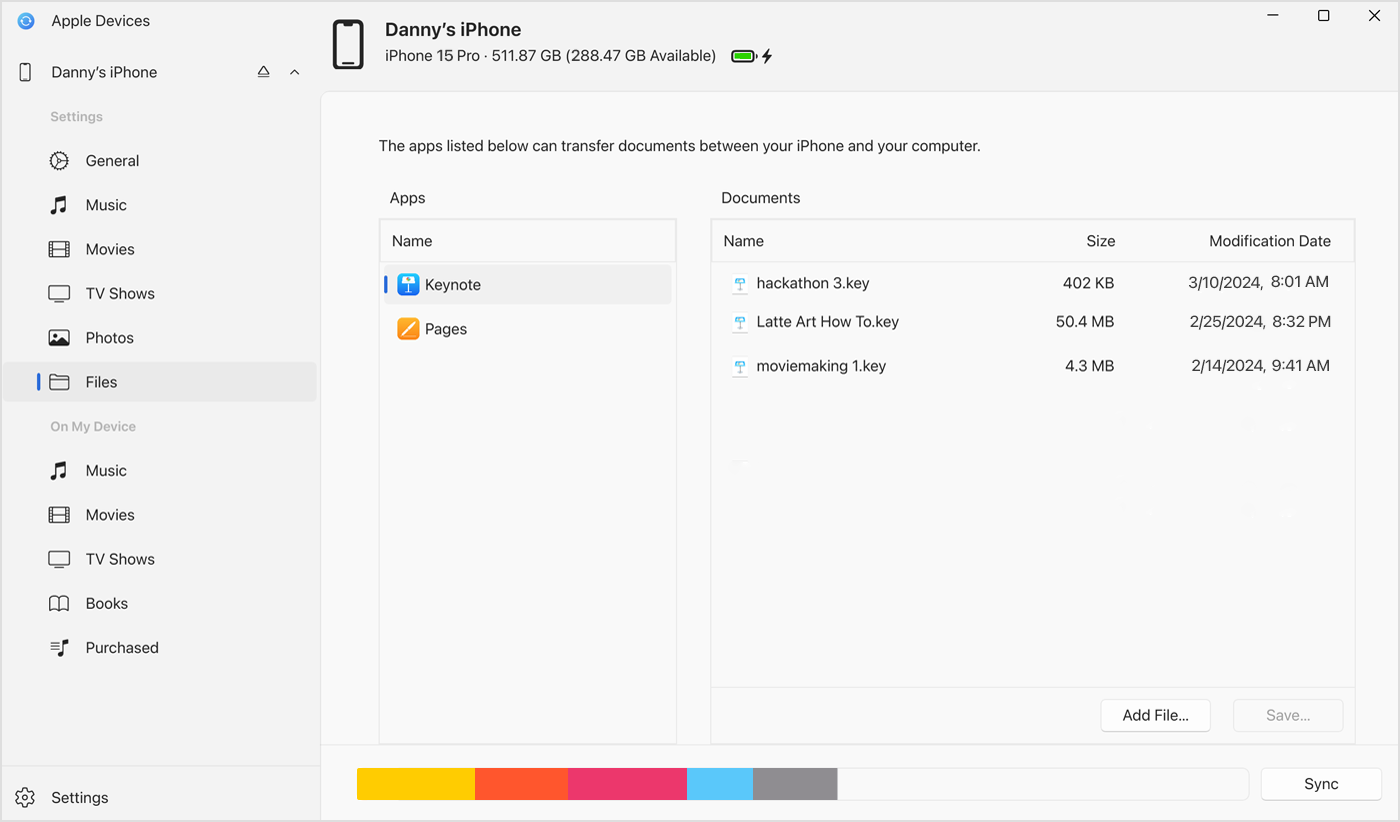The width and height of the screenshot is (1400, 822).
Task: Click the Add File button
Action: (x=1155, y=715)
